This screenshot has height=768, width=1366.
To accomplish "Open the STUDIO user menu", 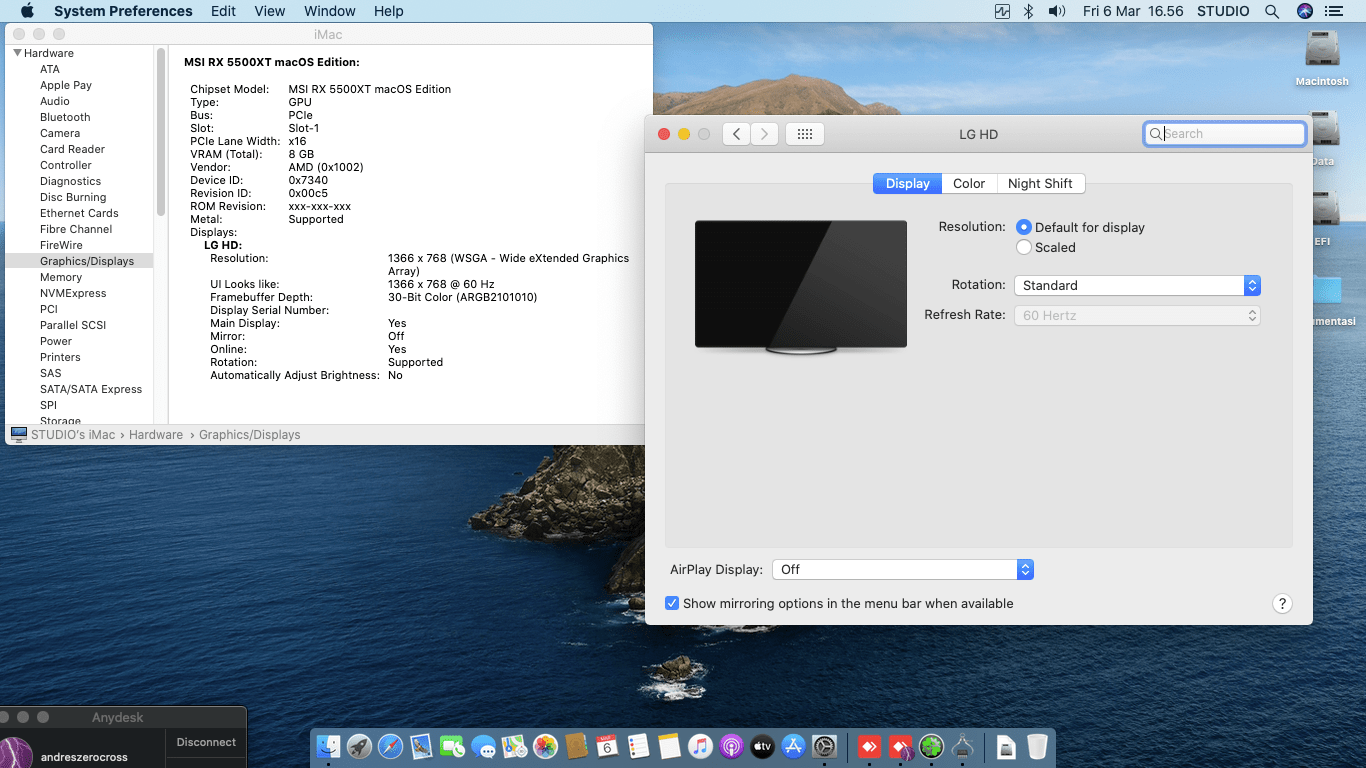I will click(1223, 11).
